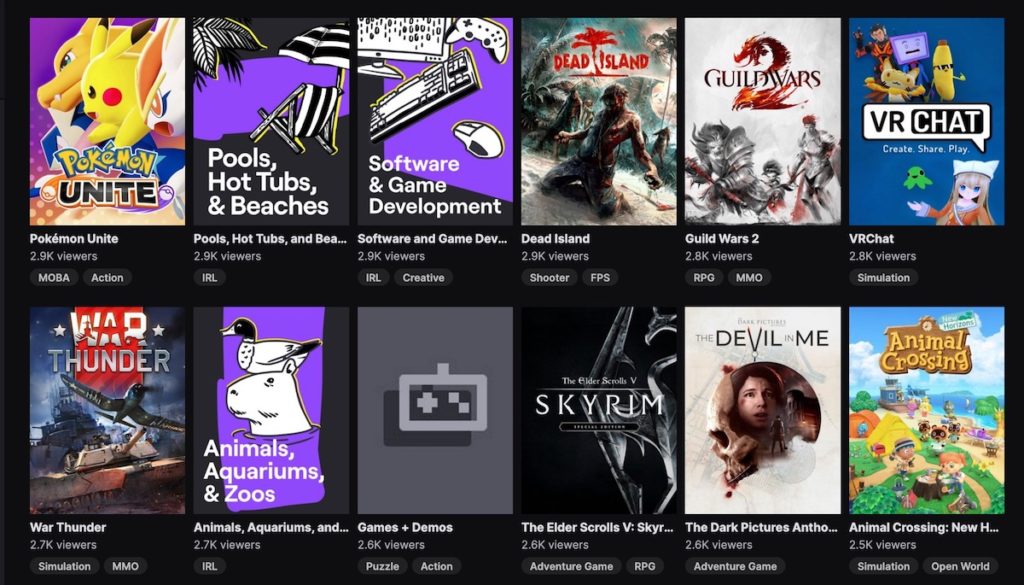Select the RPG tag under Elder Scrolls V
This screenshot has width=1024, height=585.
click(645, 566)
